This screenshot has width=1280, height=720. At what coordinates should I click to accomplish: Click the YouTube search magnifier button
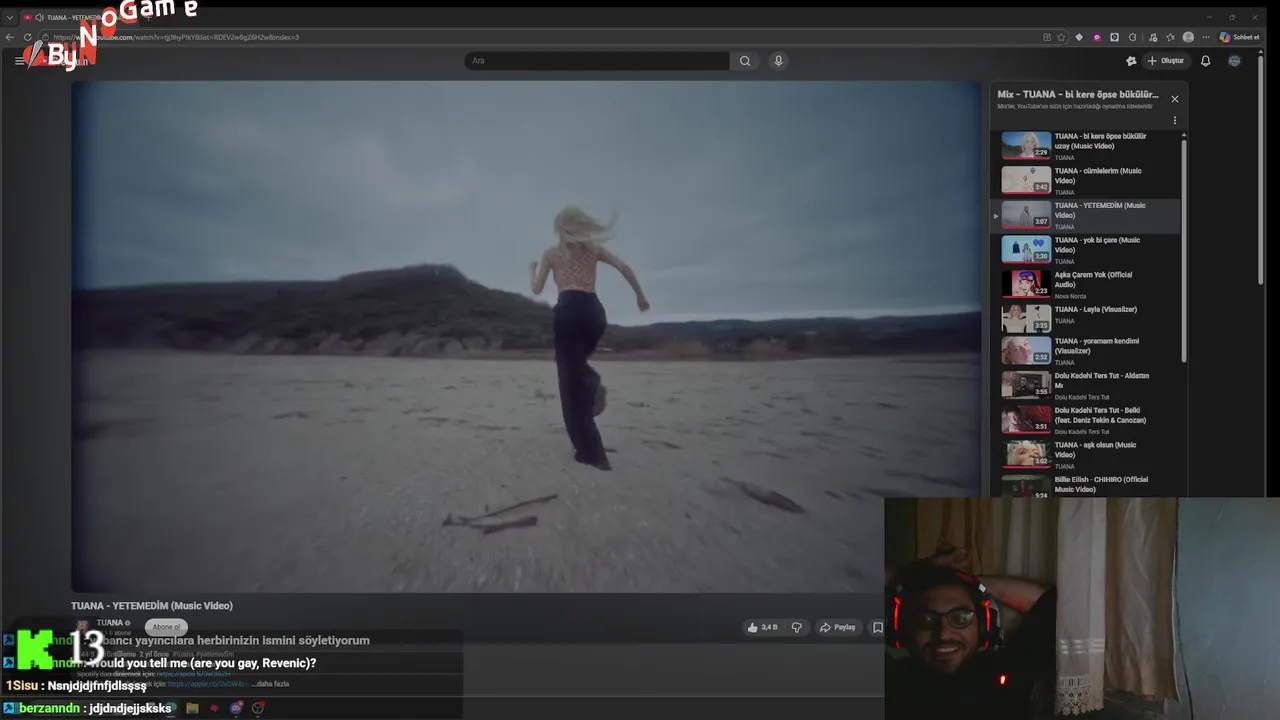745,61
